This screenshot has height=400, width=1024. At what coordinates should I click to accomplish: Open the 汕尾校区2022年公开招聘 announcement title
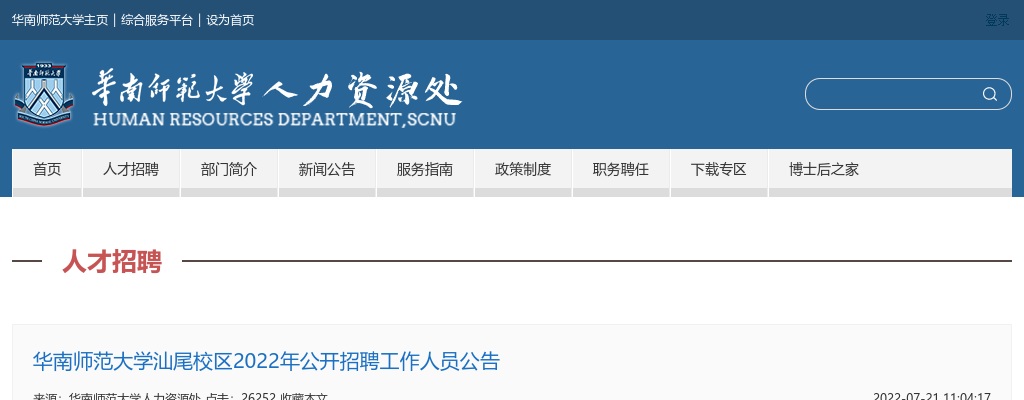click(x=266, y=361)
